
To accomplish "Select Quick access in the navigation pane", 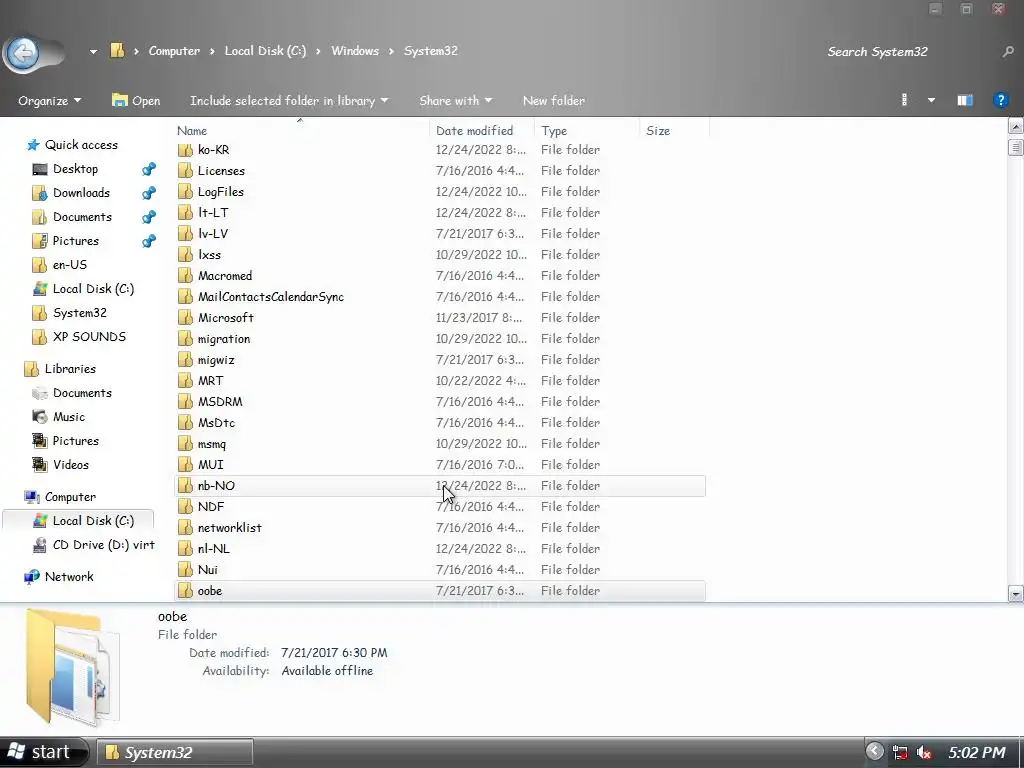I will 81,145.
